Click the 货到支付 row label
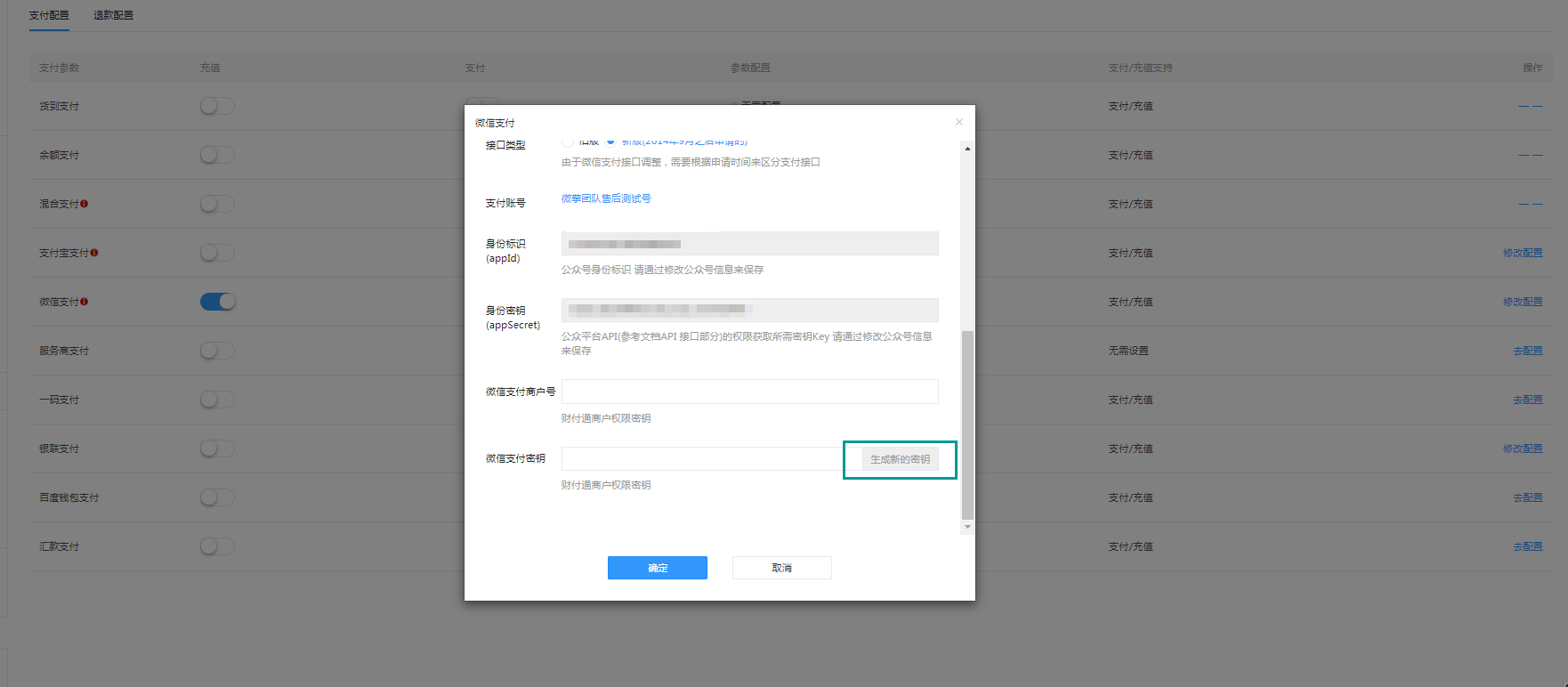Image resolution: width=1568 pixels, height=687 pixels. coord(59,106)
